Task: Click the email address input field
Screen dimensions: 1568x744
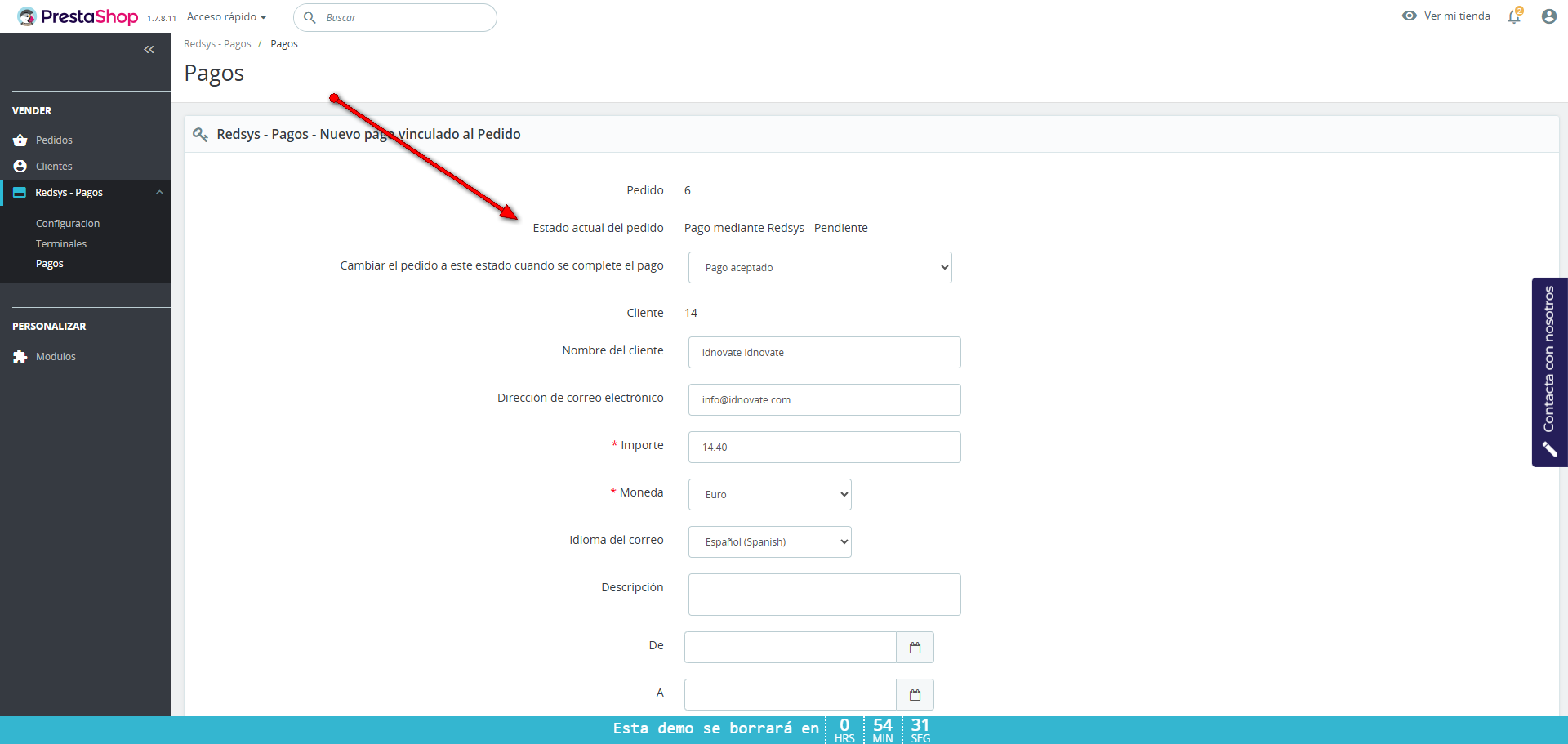Action: pyautogui.click(x=825, y=400)
